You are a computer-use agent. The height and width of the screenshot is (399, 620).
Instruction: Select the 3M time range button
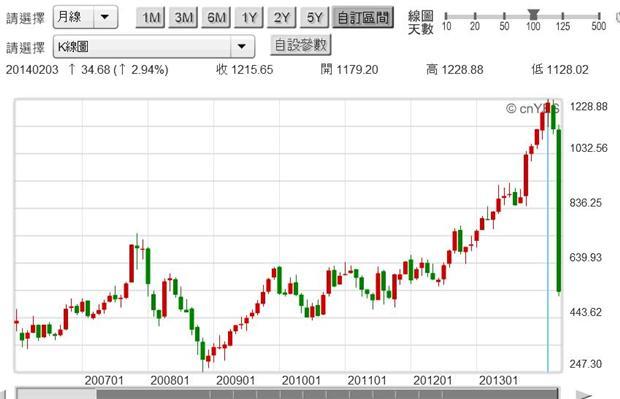pos(183,18)
